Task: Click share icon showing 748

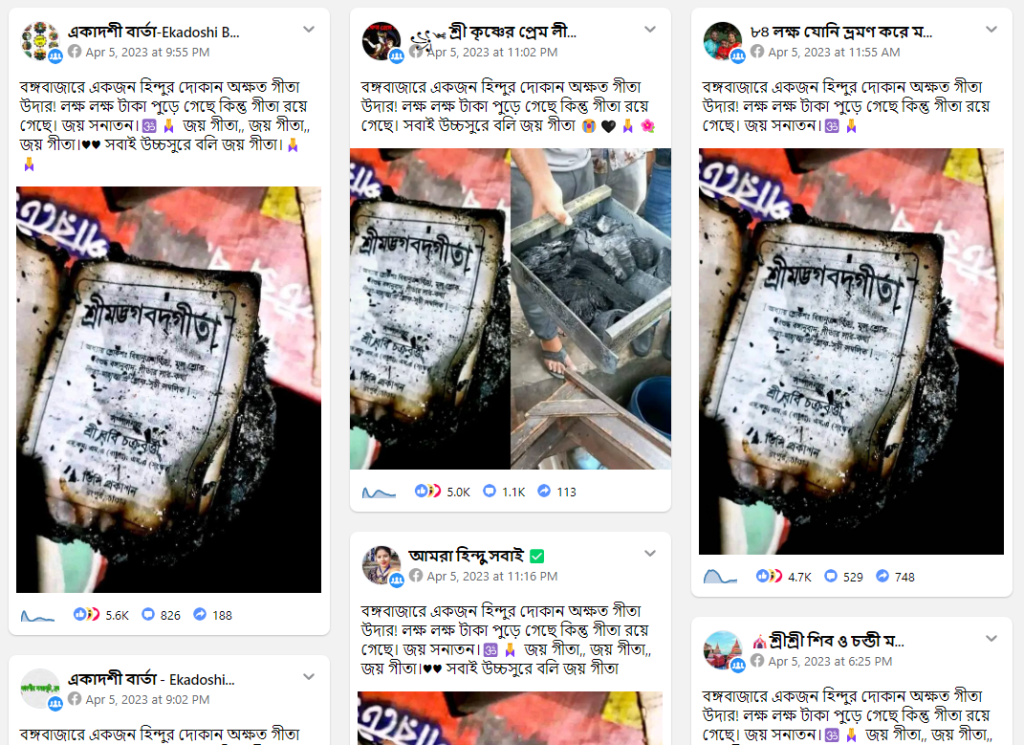Action: coord(882,576)
